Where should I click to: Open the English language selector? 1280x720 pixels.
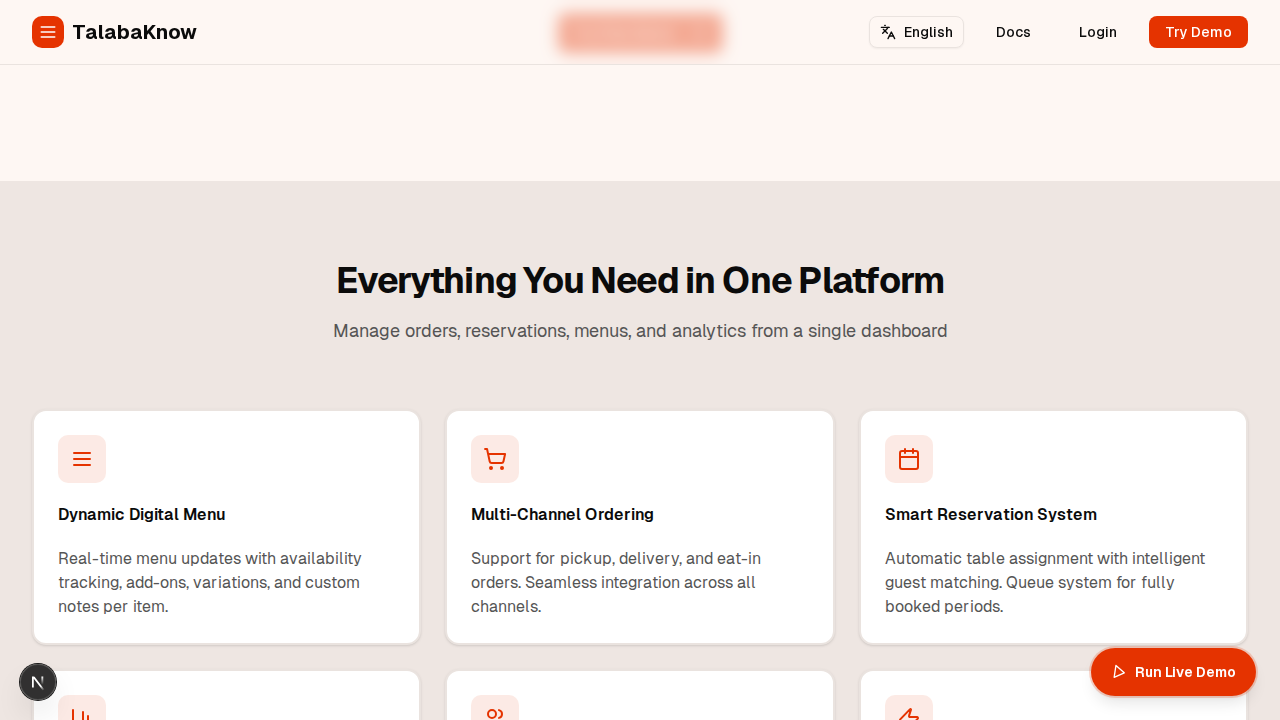pos(916,32)
